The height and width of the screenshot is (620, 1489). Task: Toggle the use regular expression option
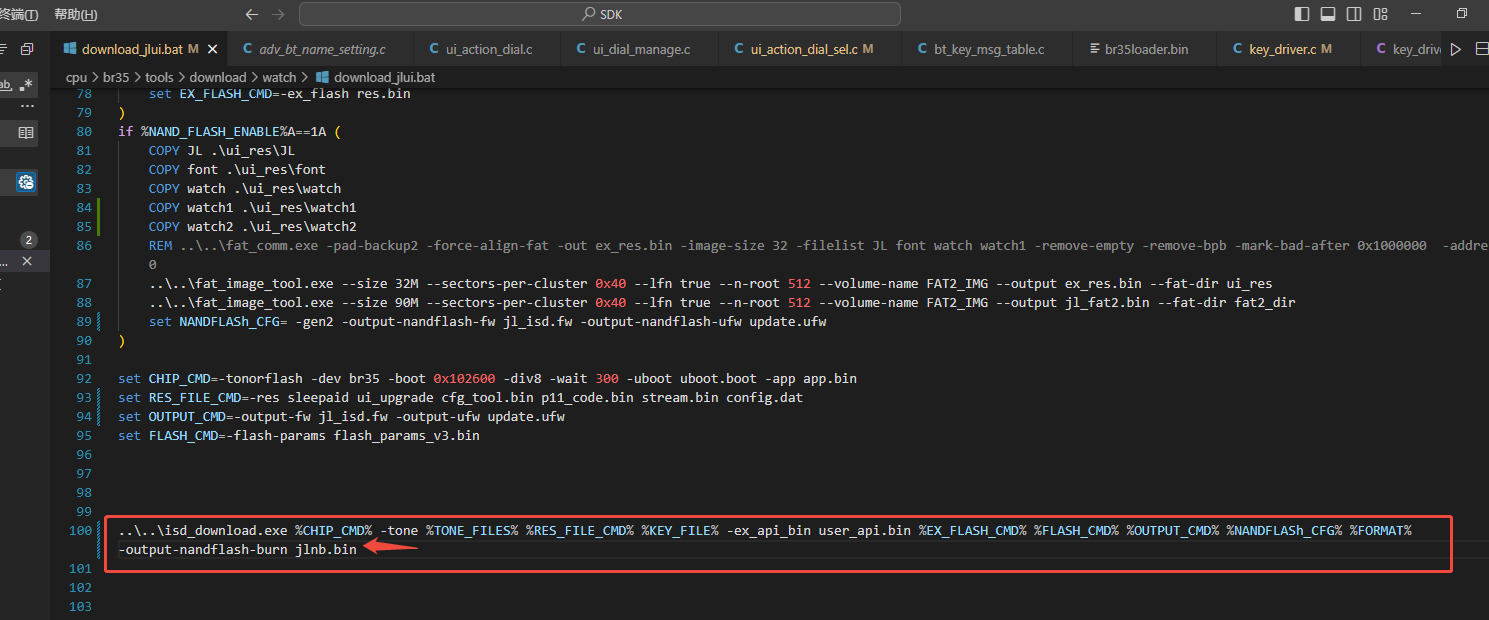point(26,85)
